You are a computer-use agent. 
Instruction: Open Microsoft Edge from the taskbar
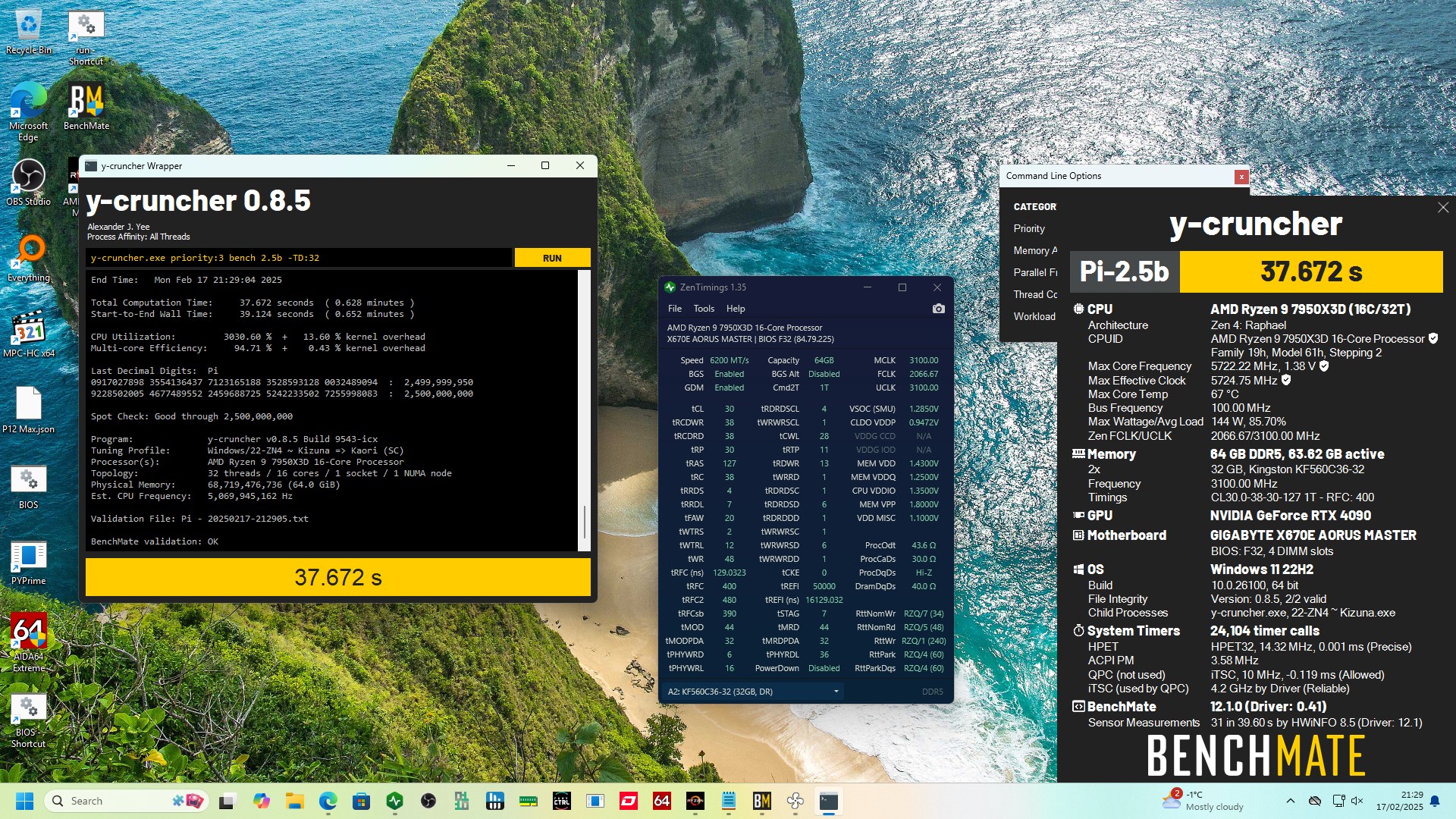point(328,801)
